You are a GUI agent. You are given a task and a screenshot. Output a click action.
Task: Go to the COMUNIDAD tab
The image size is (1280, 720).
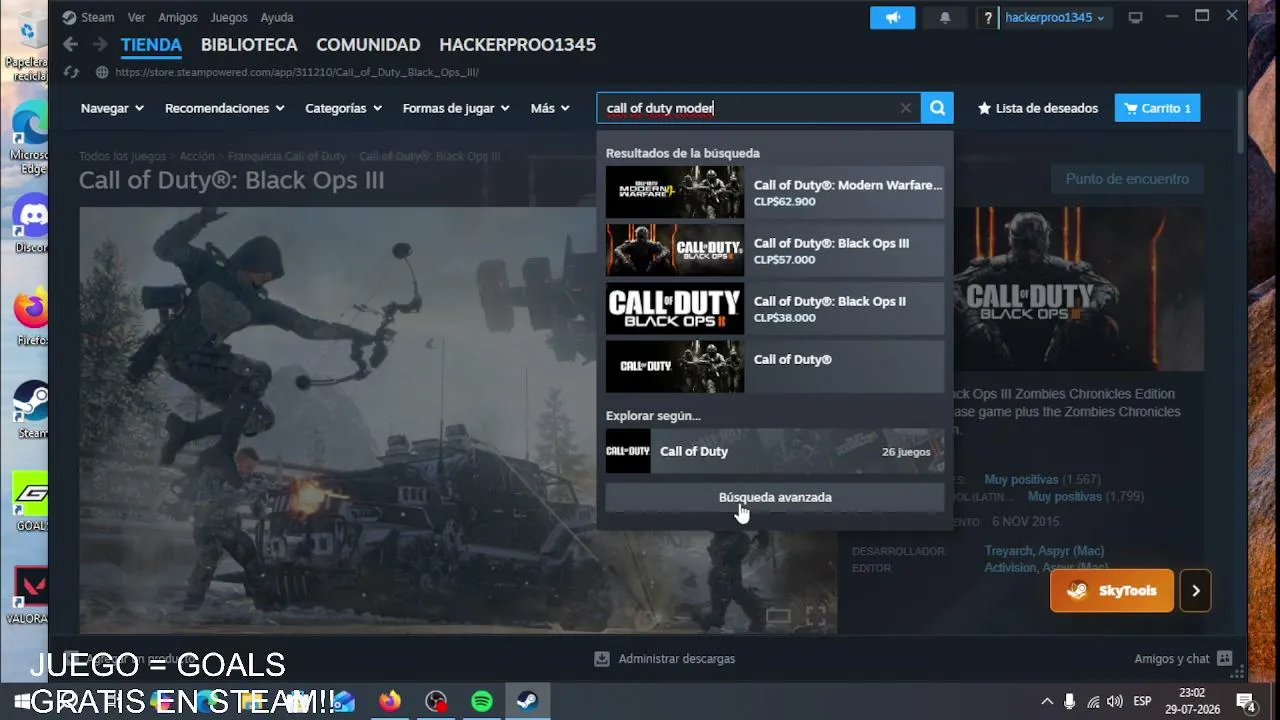tap(368, 45)
